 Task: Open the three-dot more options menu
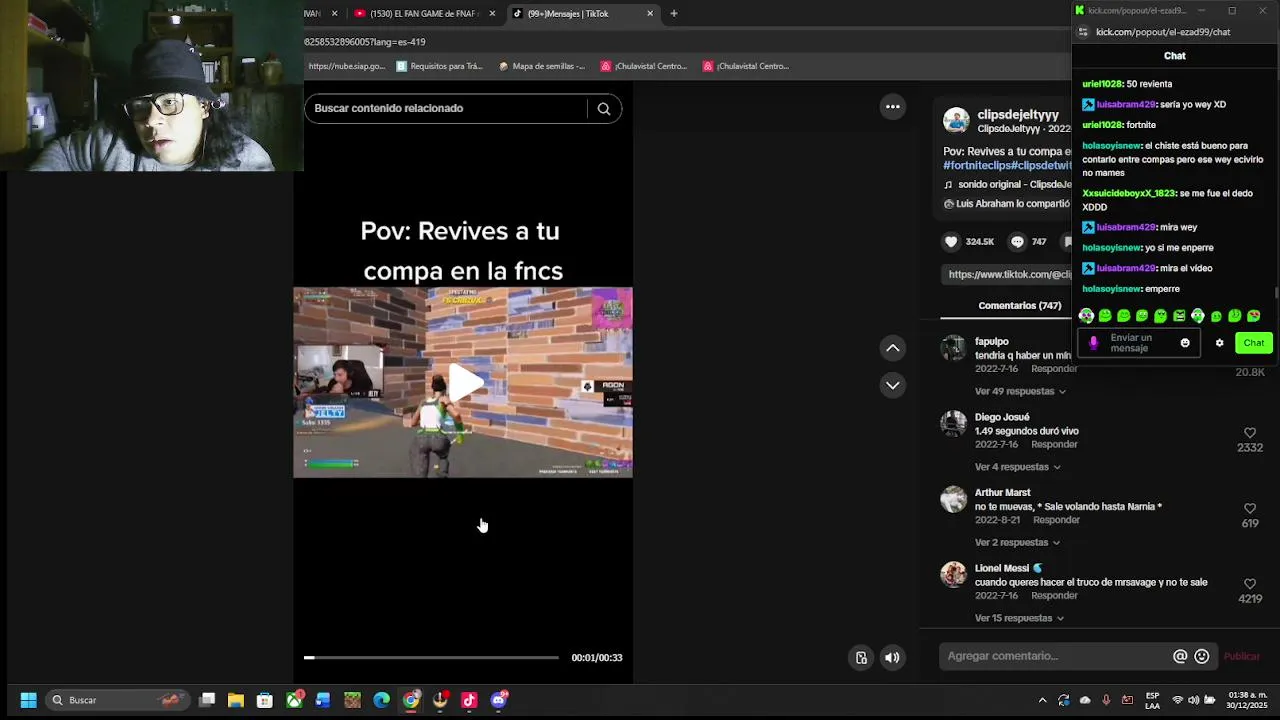tap(893, 107)
